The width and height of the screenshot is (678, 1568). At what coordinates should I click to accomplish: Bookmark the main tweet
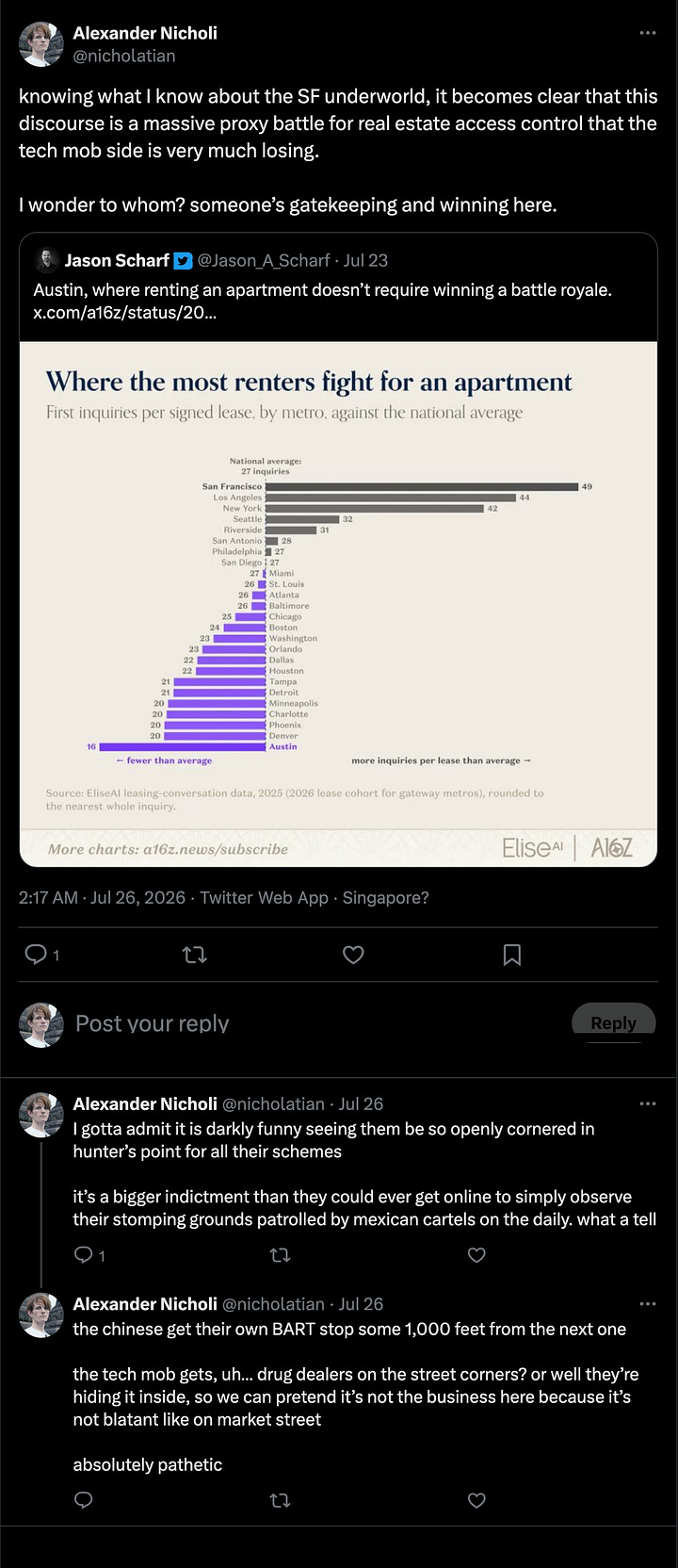(x=512, y=955)
